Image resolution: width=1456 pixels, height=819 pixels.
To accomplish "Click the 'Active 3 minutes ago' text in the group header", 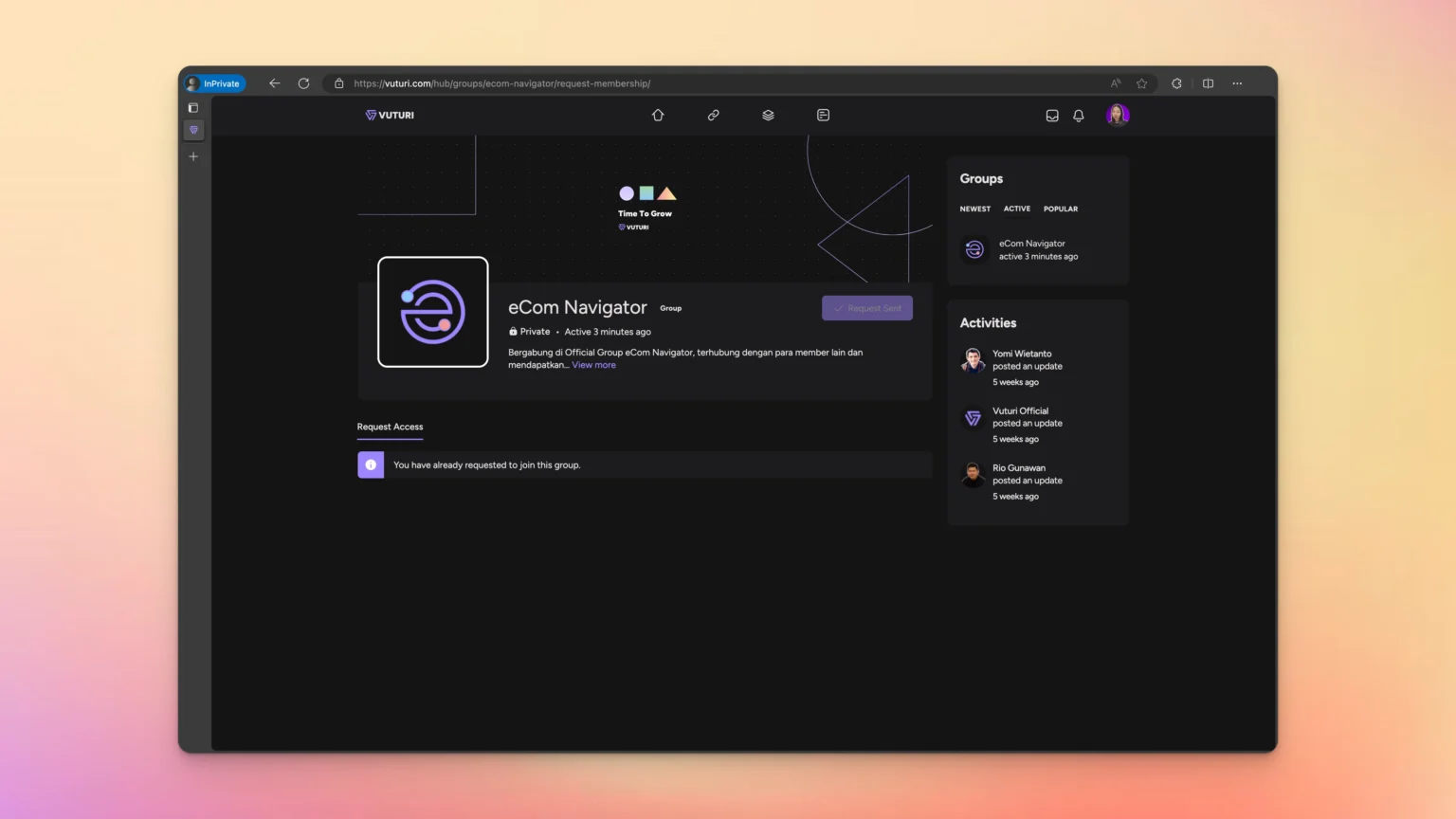I will coord(608,332).
